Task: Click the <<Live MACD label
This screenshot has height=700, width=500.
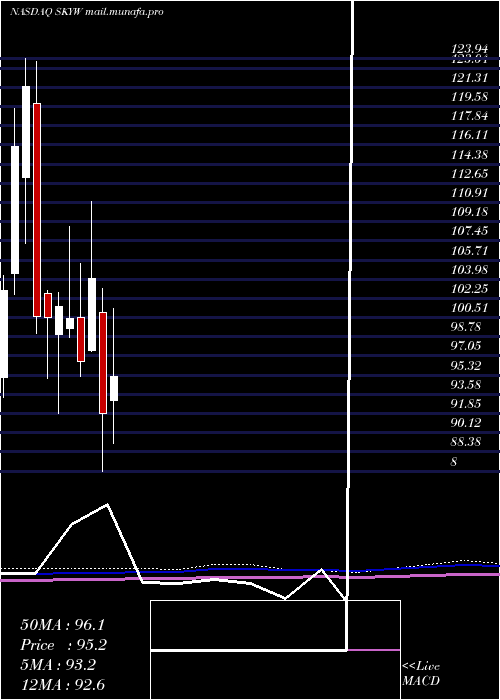Action: click(x=421, y=673)
